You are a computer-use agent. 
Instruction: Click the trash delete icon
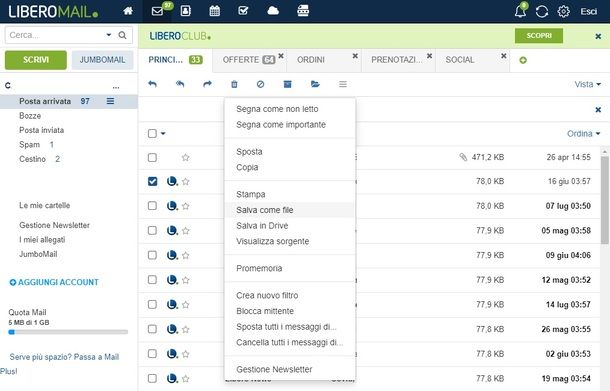pos(234,84)
